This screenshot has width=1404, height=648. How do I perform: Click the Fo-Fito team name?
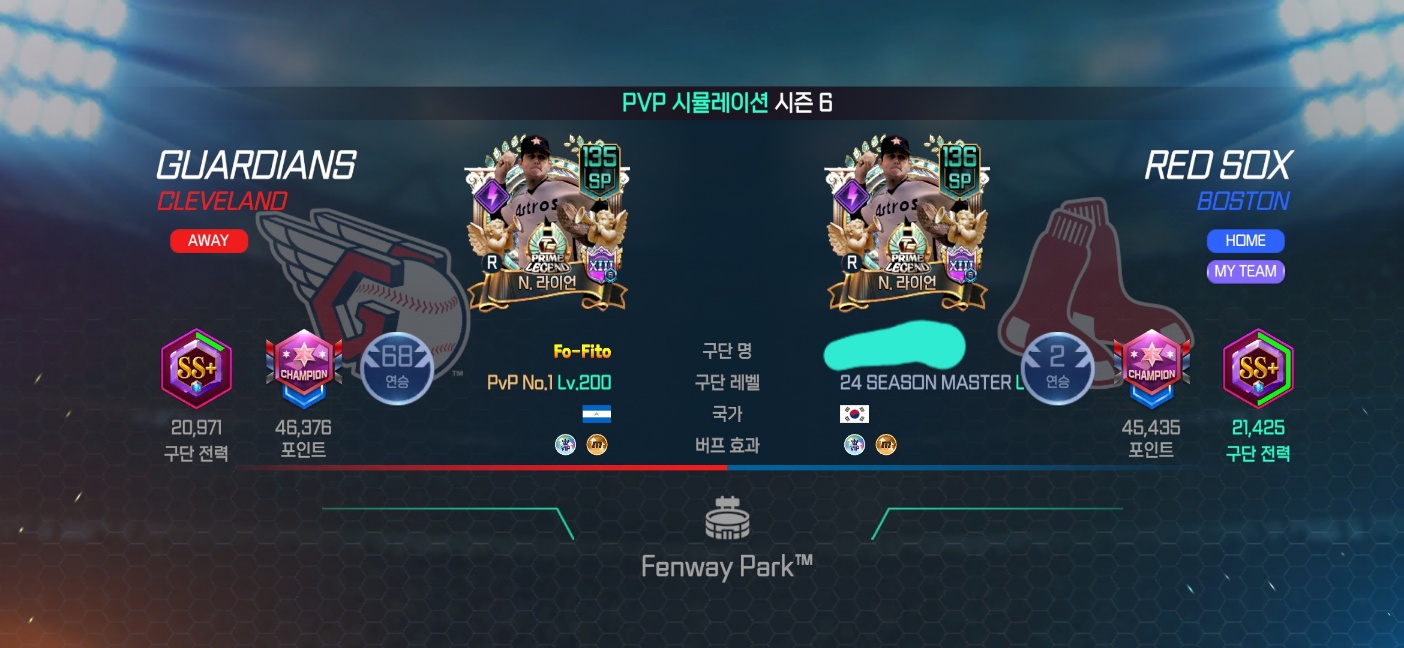point(582,351)
